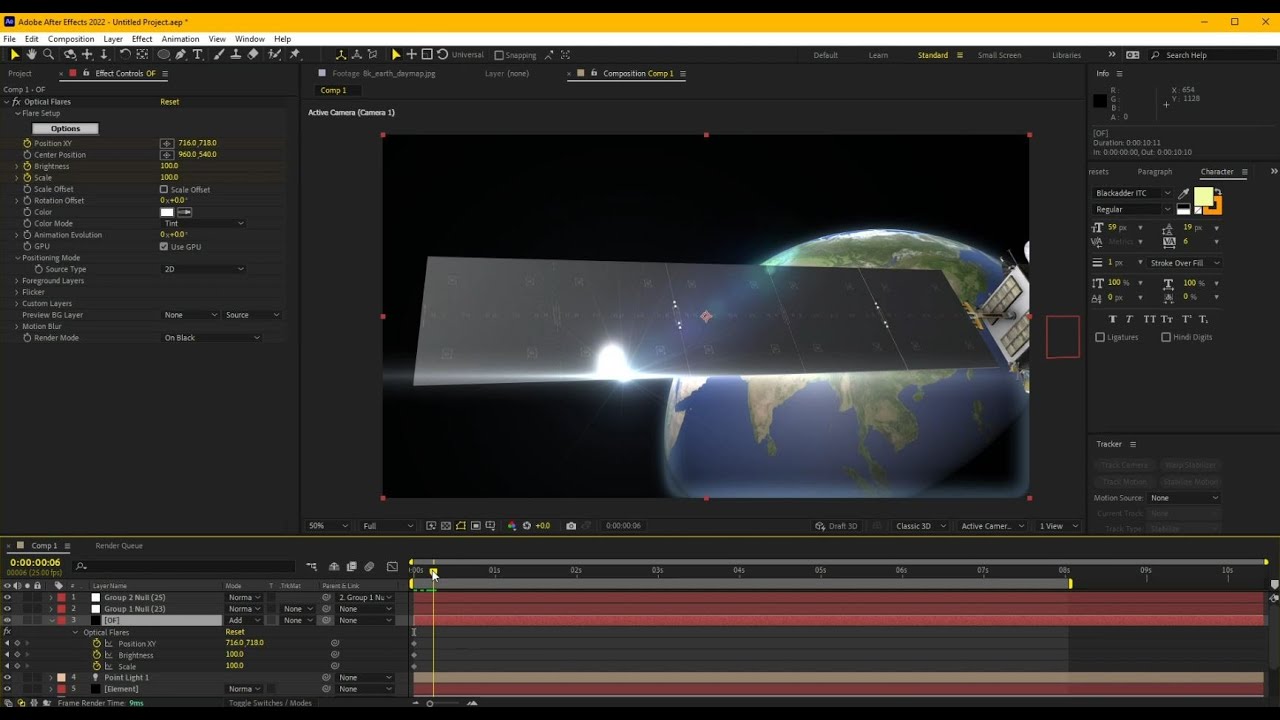The height and width of the screenshot is (720, 1280).
Task: Open the Composition menu
Action: click(x=70, y=39)
